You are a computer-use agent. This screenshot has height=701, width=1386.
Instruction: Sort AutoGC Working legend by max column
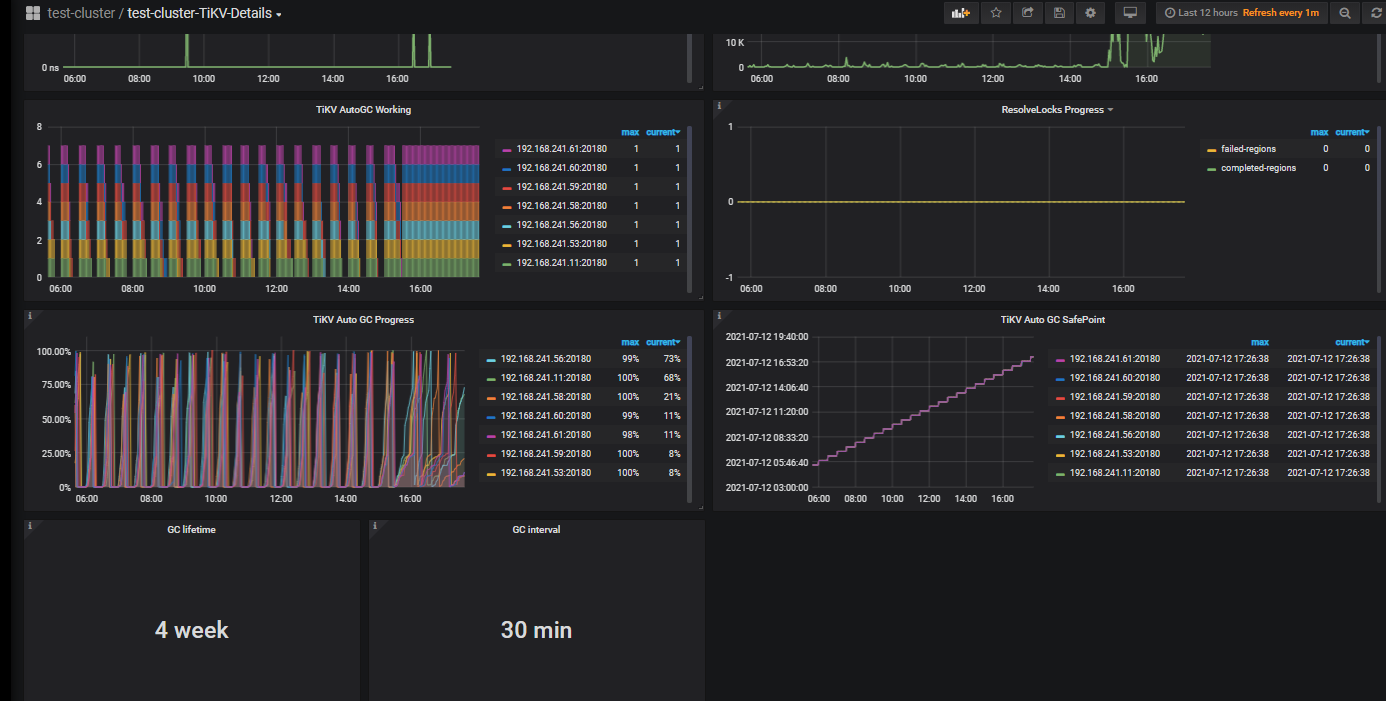pos(630,132)
